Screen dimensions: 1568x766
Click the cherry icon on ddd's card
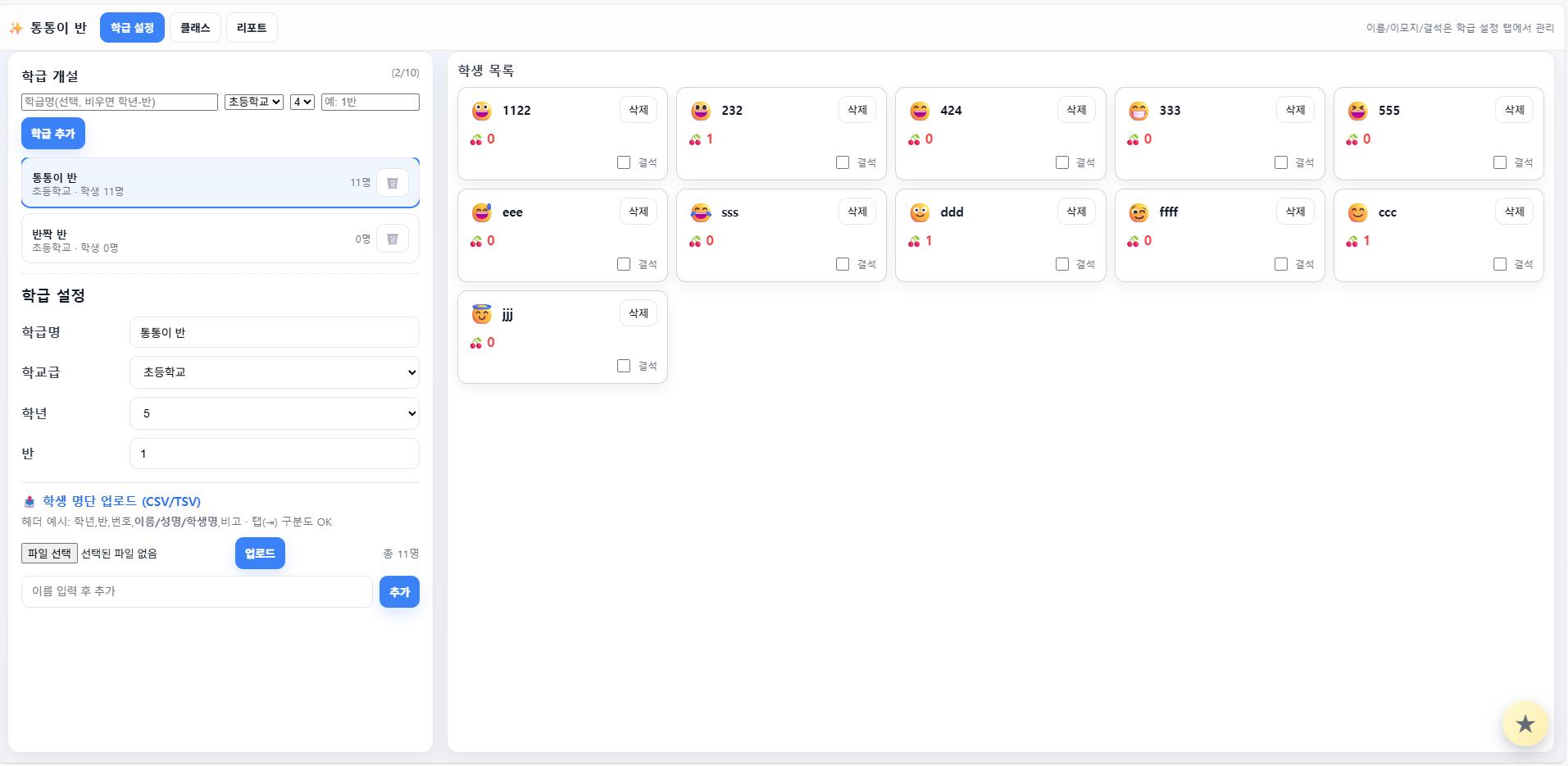pos(914,241)
